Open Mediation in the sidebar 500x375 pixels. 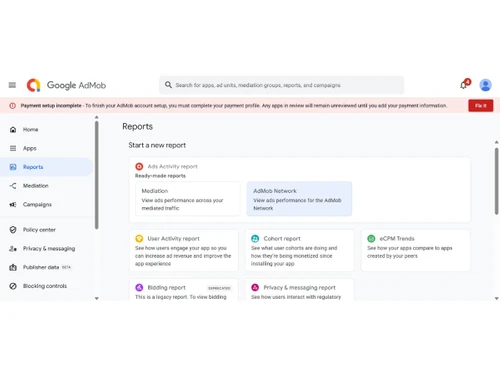click(47, 186)
